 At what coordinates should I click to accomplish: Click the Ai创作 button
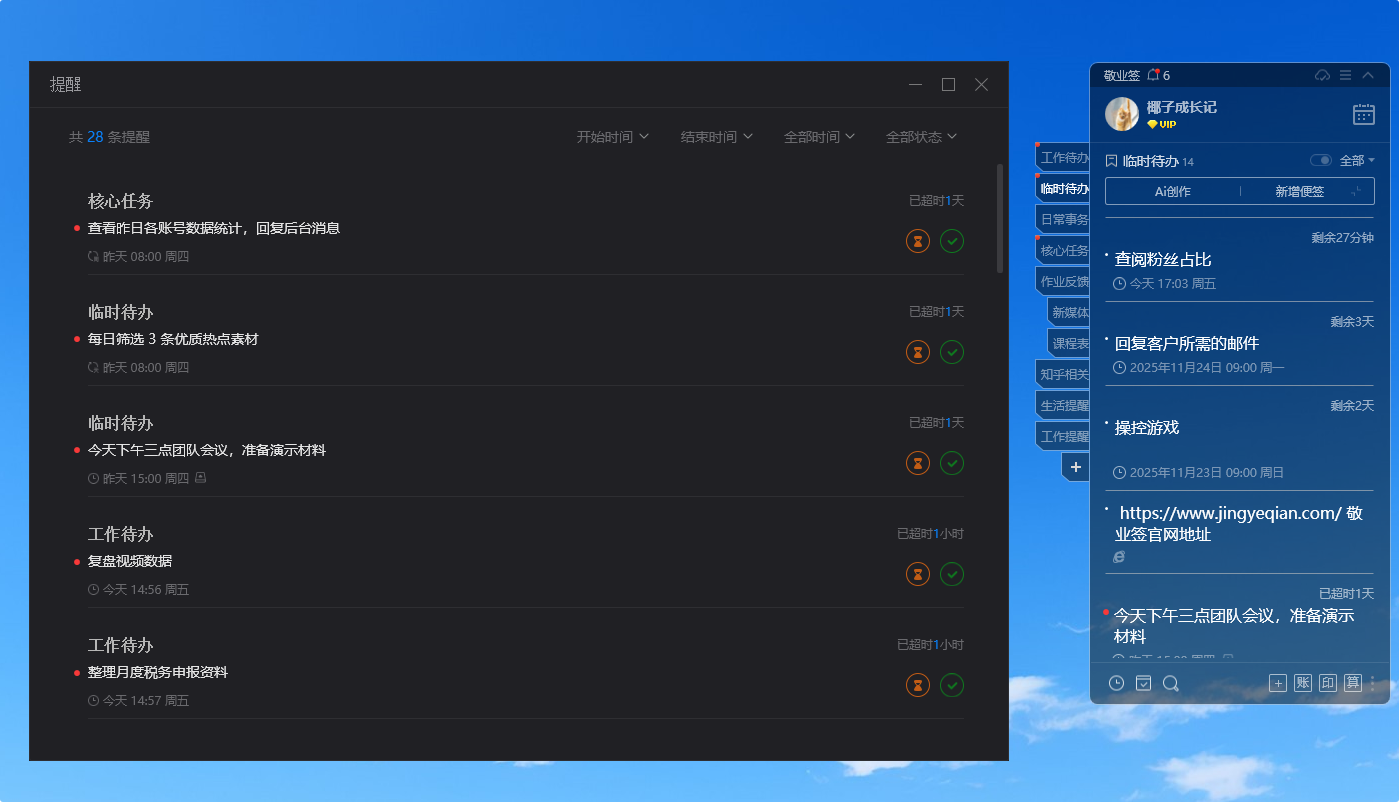click(1172, 191)
